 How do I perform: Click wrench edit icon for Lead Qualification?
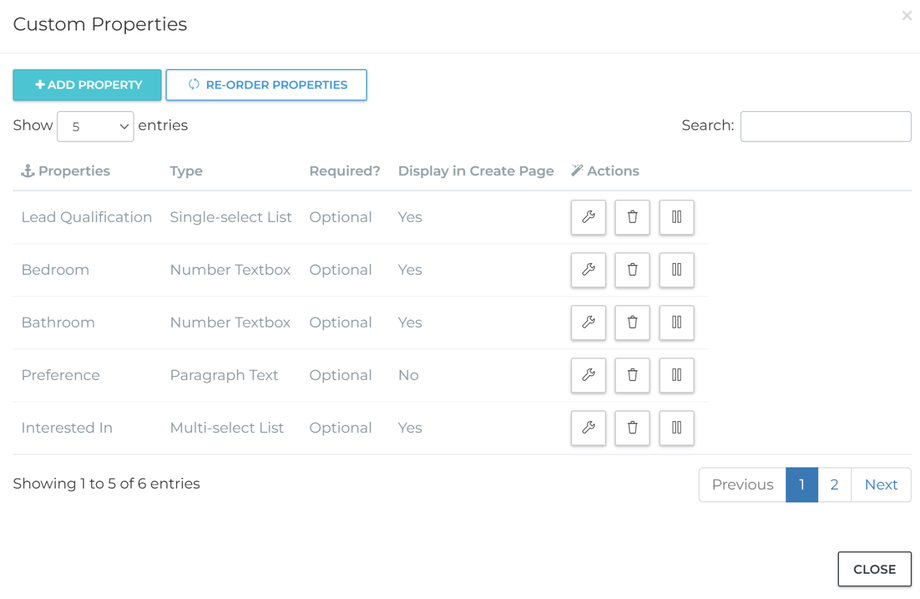pyautogui.click(x=588, y=217)
